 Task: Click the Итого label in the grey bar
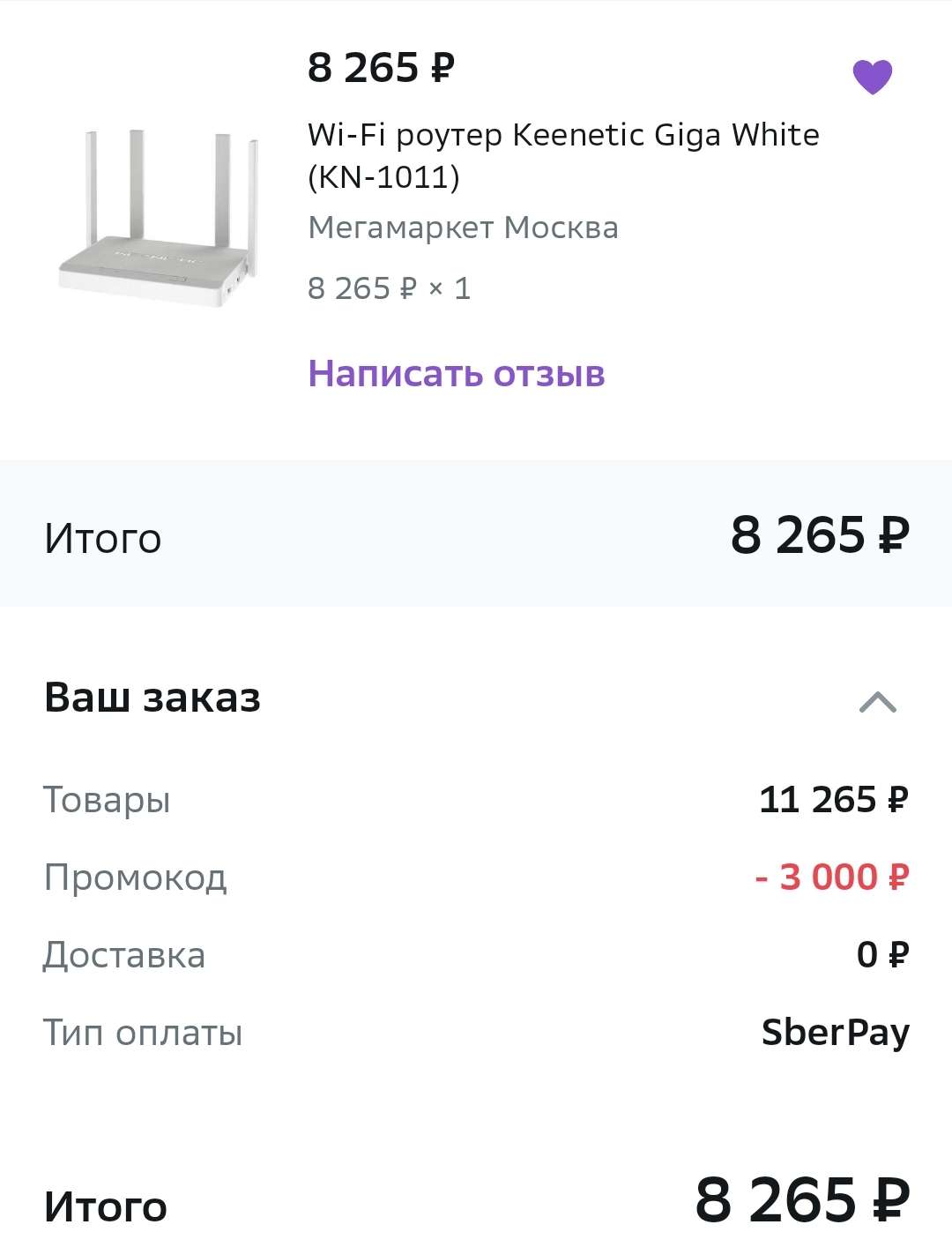click(x=103, y=538)
